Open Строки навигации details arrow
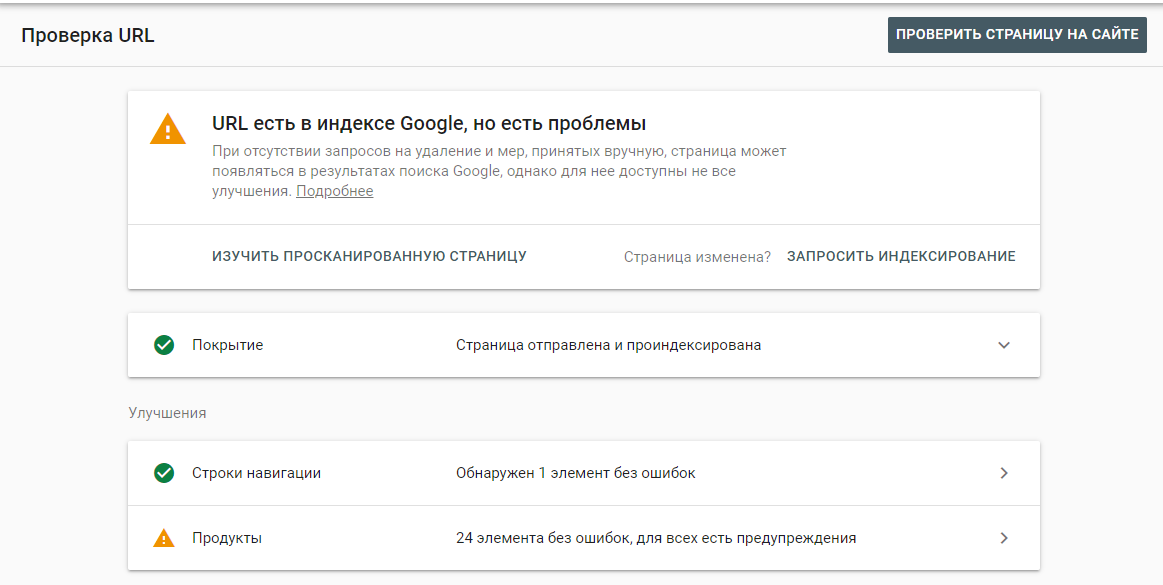 point(1004,473)
